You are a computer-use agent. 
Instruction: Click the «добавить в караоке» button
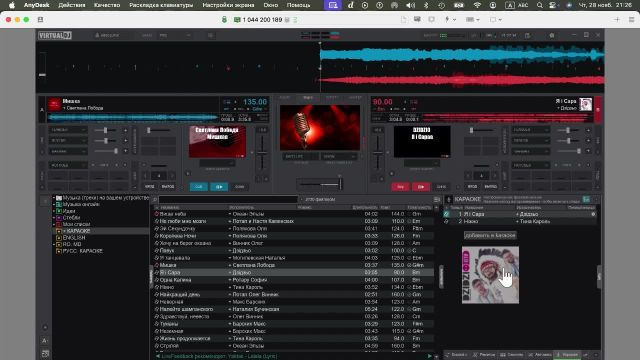490,236
